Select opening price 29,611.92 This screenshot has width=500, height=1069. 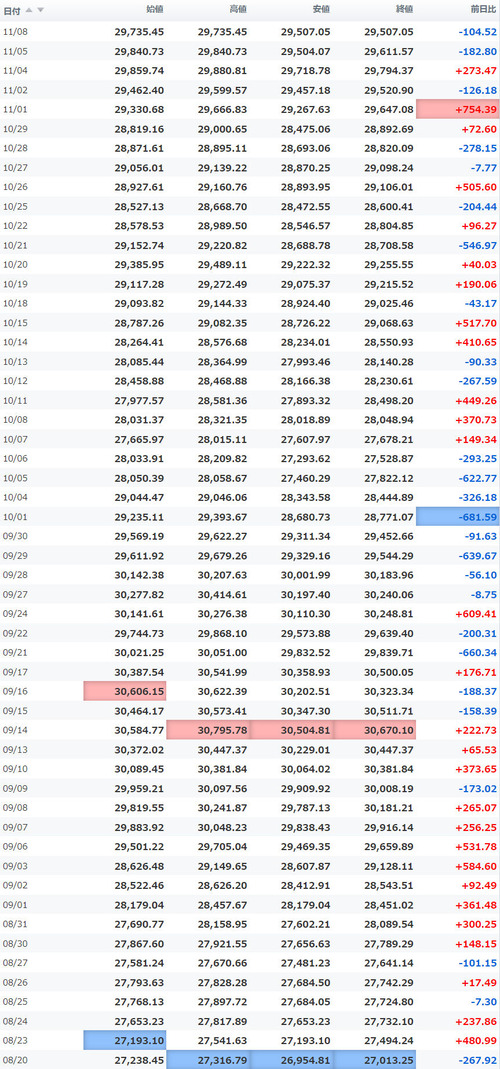click(139, 556)
